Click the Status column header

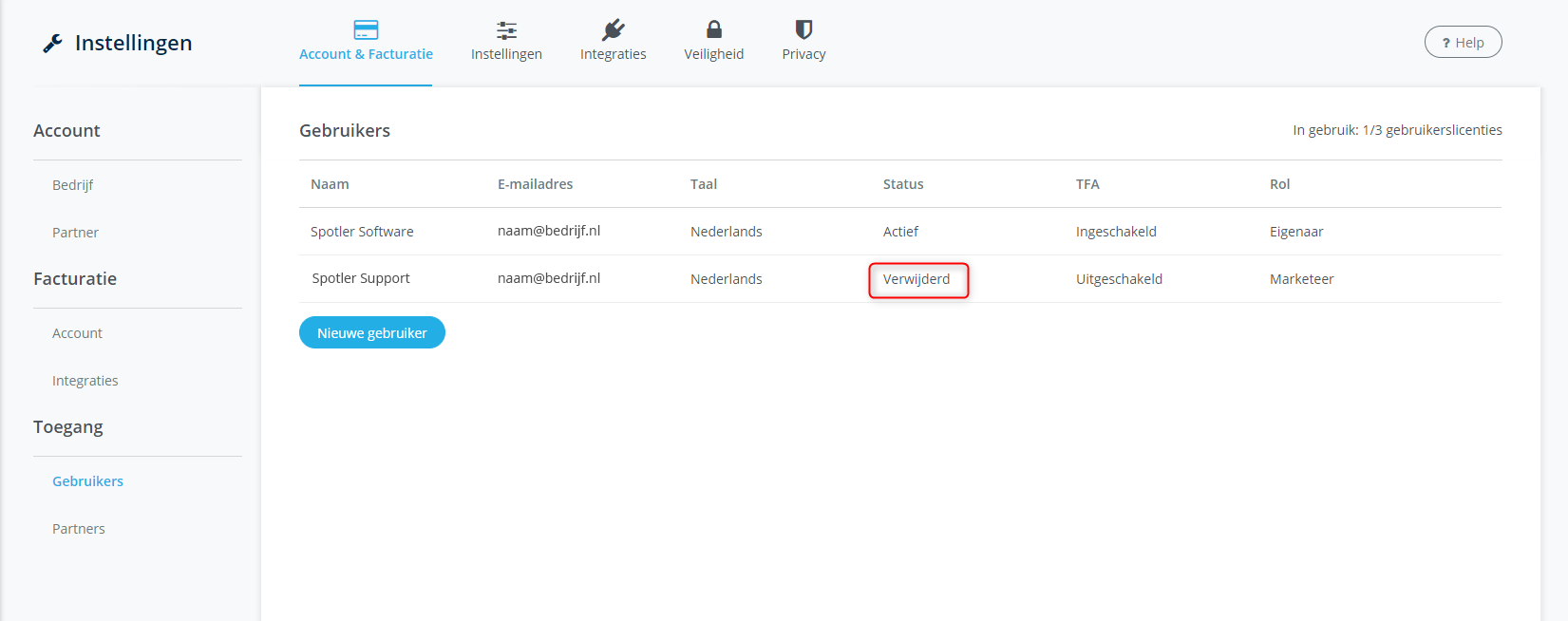click(903, 184)
